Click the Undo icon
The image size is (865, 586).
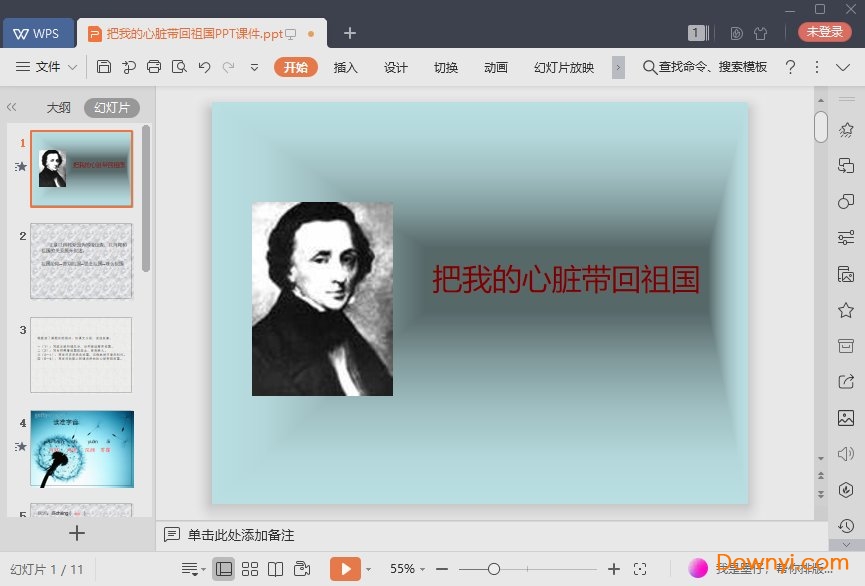[205, 67]
